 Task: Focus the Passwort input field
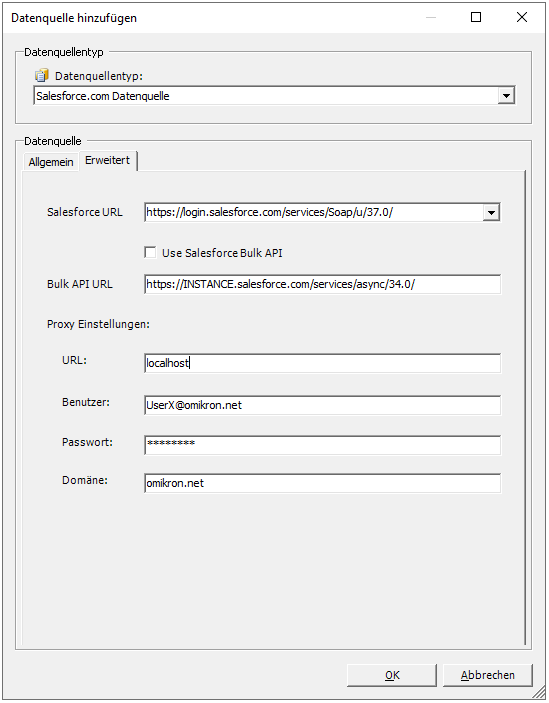click(322, 445)
